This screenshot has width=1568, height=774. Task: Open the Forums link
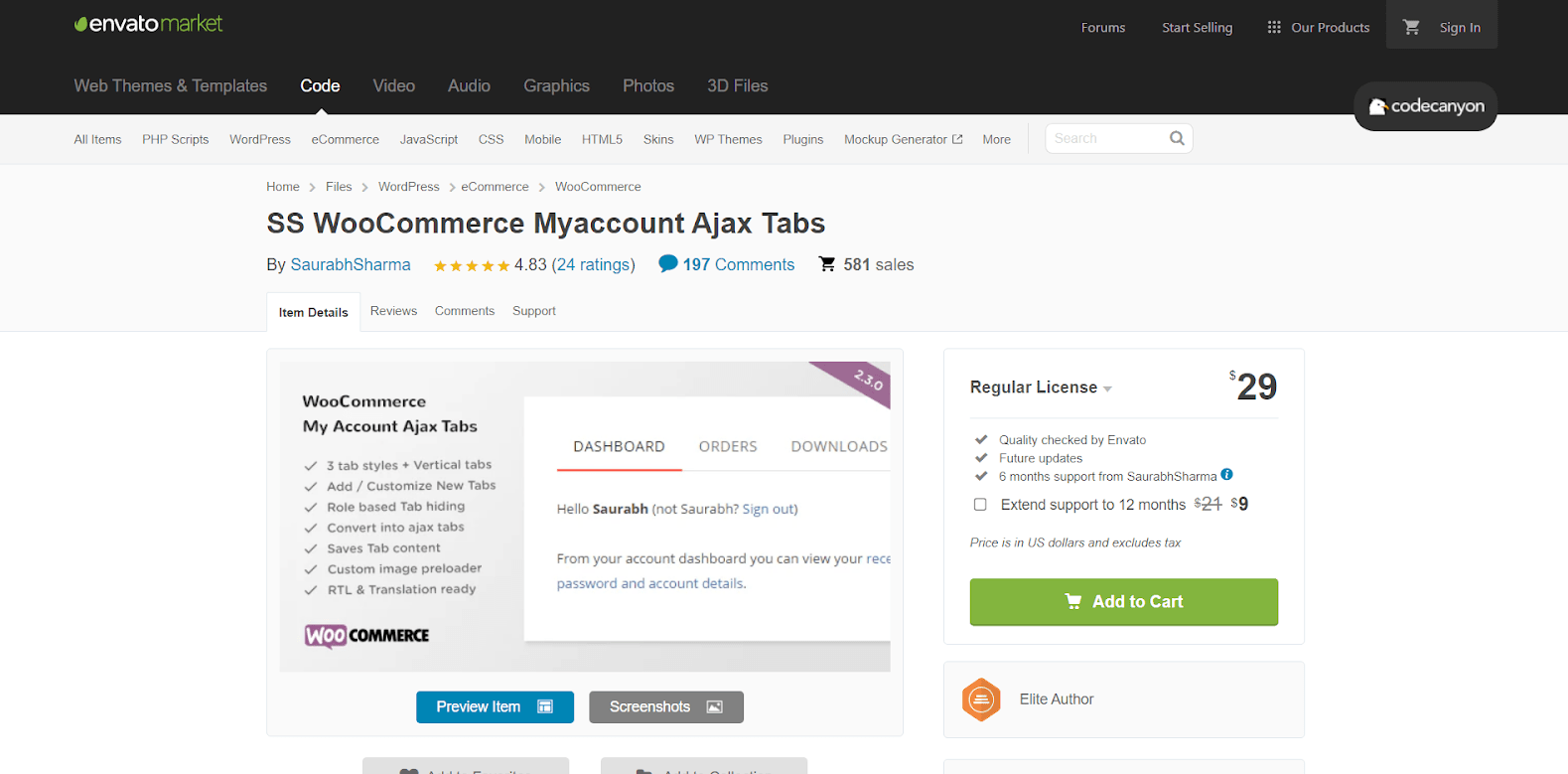(1103, 28)
